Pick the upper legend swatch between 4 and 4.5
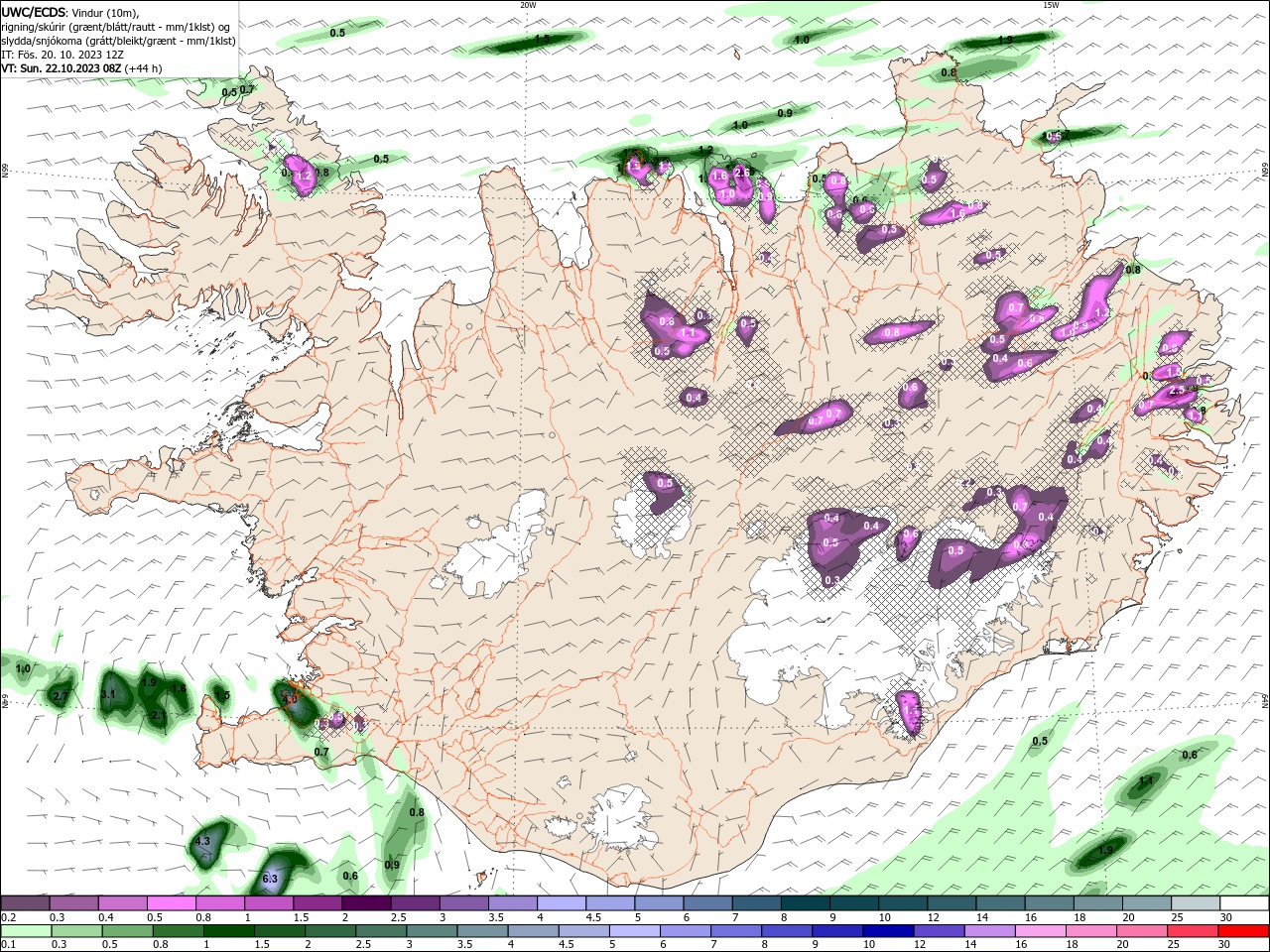 (x=561, y=903)
